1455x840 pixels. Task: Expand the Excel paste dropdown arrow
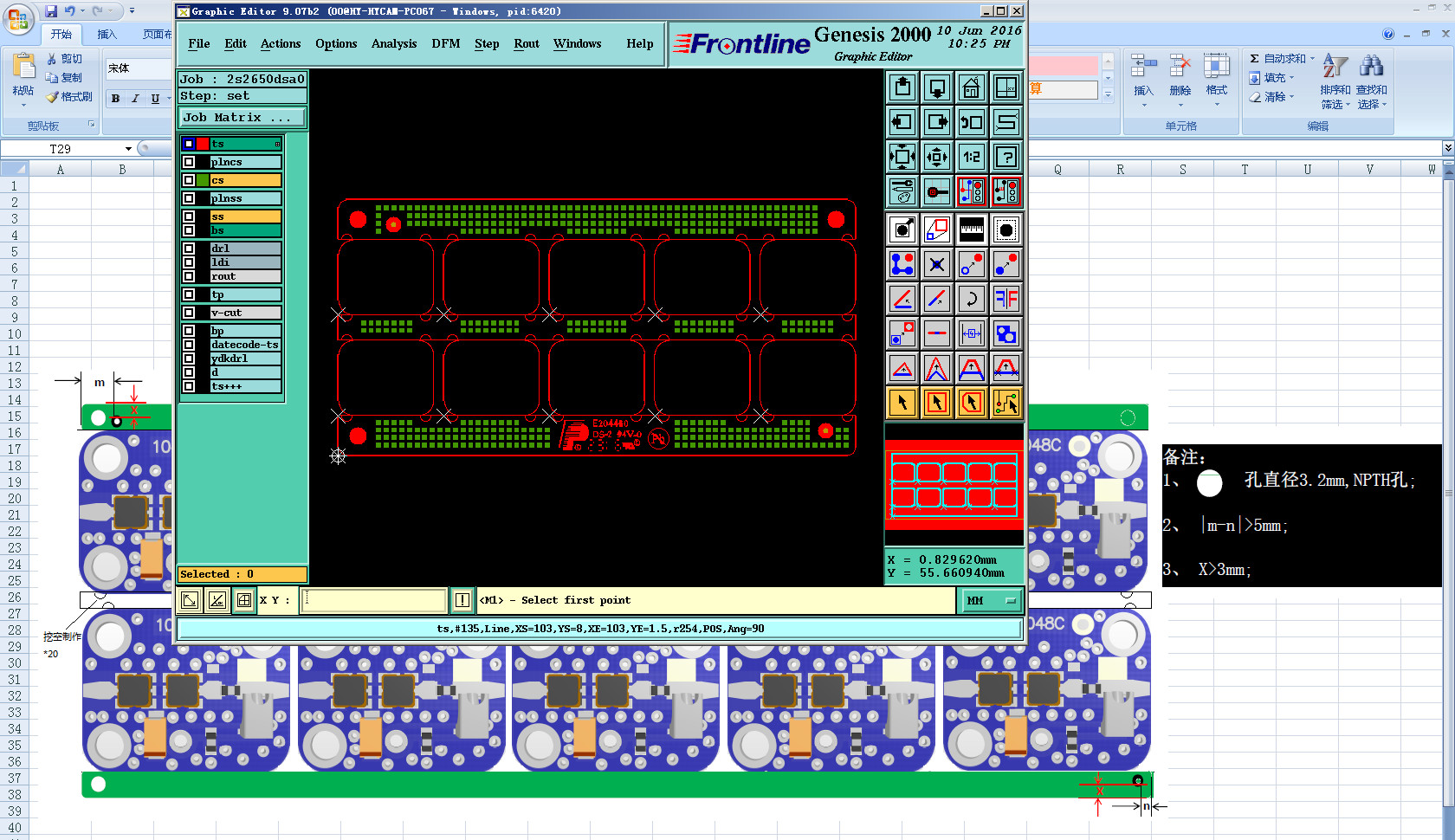click(x=23, y=106)
